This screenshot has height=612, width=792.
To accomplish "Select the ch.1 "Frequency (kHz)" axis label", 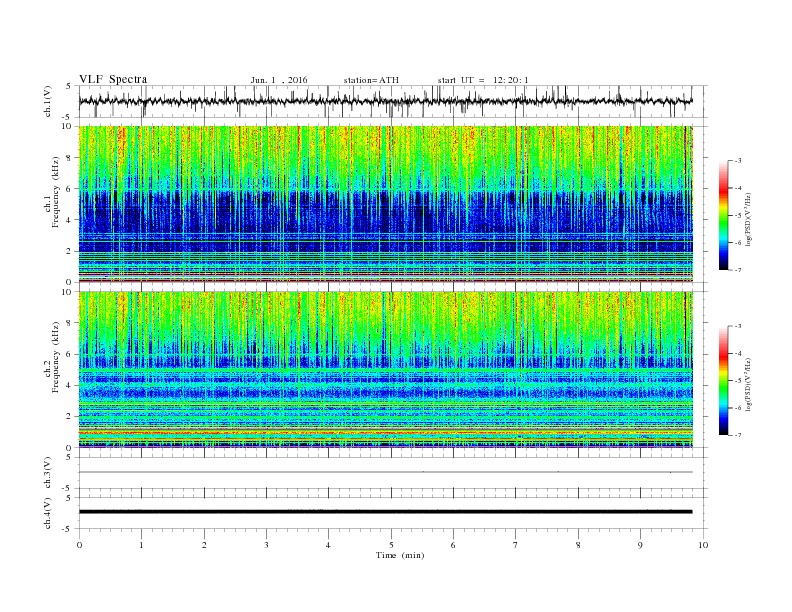I will [x=55, y=192].
